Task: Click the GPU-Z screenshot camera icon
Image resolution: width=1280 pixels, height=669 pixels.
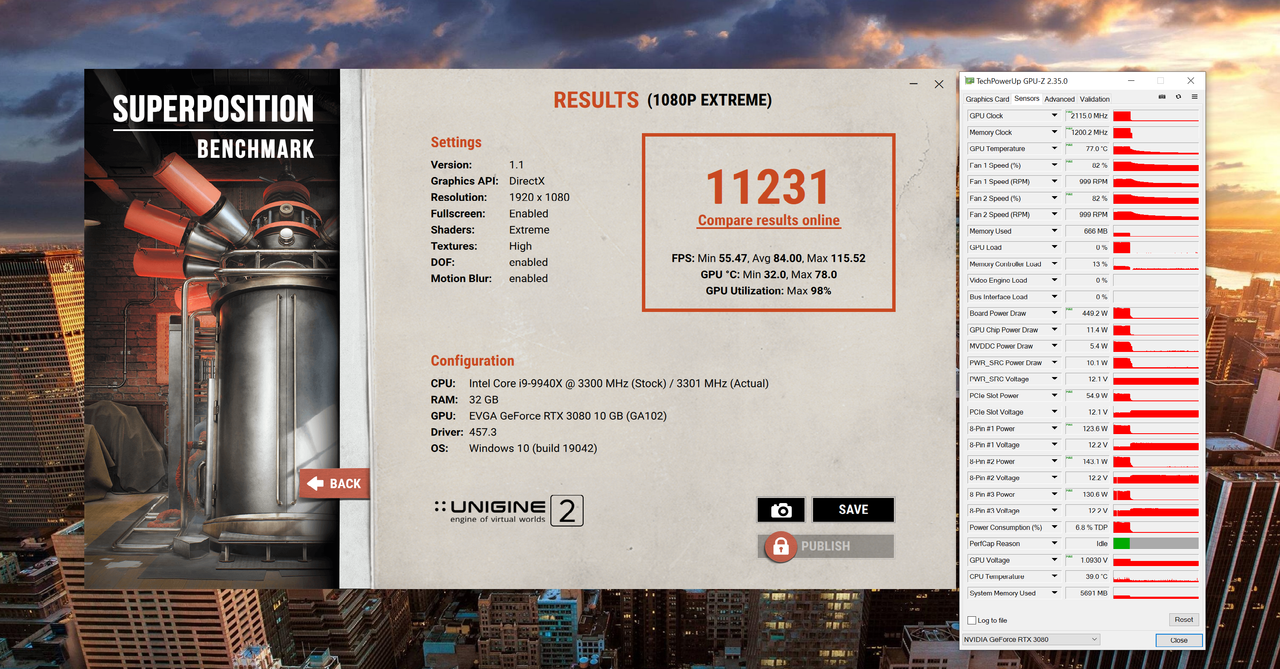Action: 1162,98
